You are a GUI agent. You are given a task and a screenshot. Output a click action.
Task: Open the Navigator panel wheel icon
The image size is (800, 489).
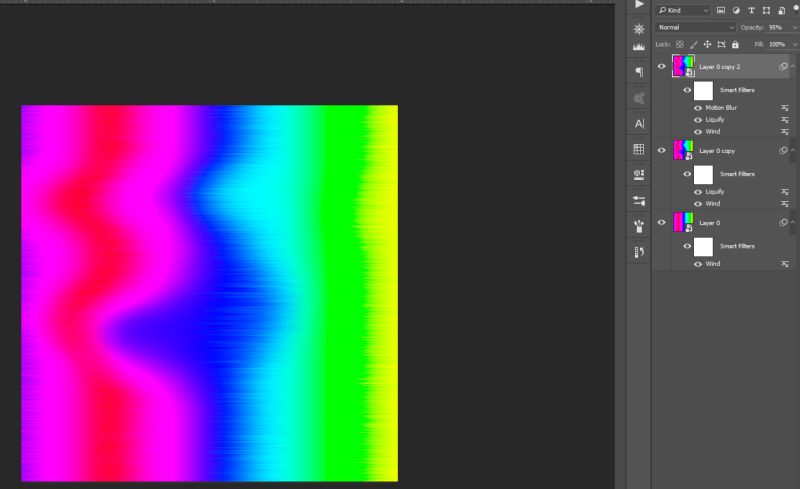[x=639, y=29]
